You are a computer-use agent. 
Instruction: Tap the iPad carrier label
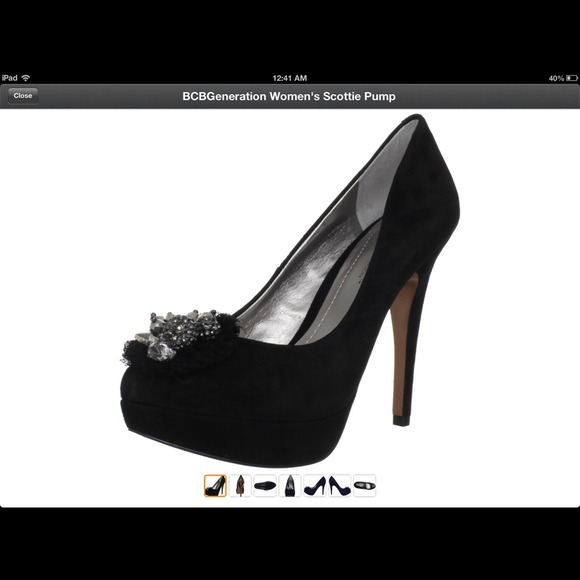point(10,78)
